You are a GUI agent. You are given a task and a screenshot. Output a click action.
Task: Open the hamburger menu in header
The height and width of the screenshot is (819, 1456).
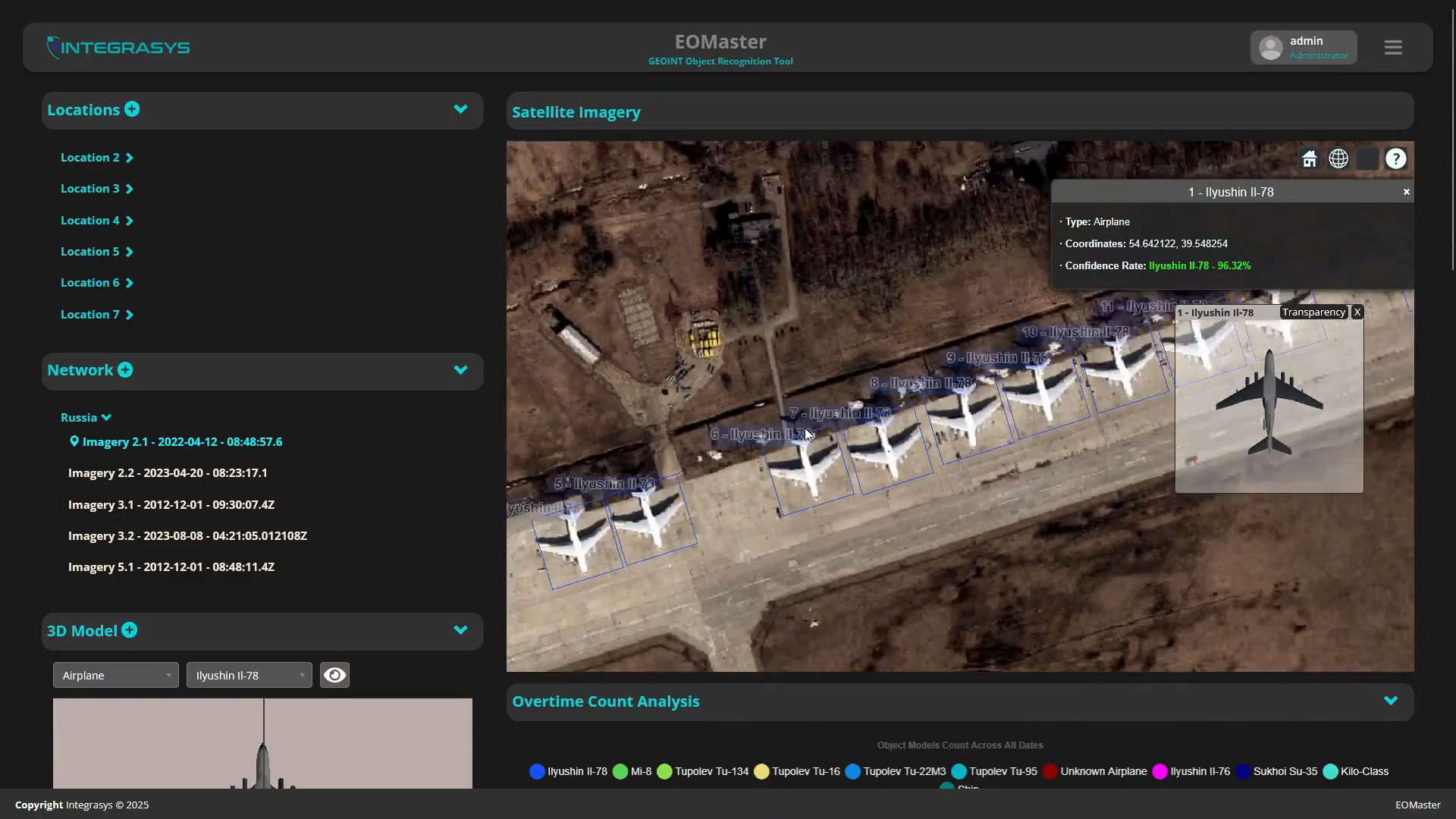pyautogui.click(x=1393, y=48)
